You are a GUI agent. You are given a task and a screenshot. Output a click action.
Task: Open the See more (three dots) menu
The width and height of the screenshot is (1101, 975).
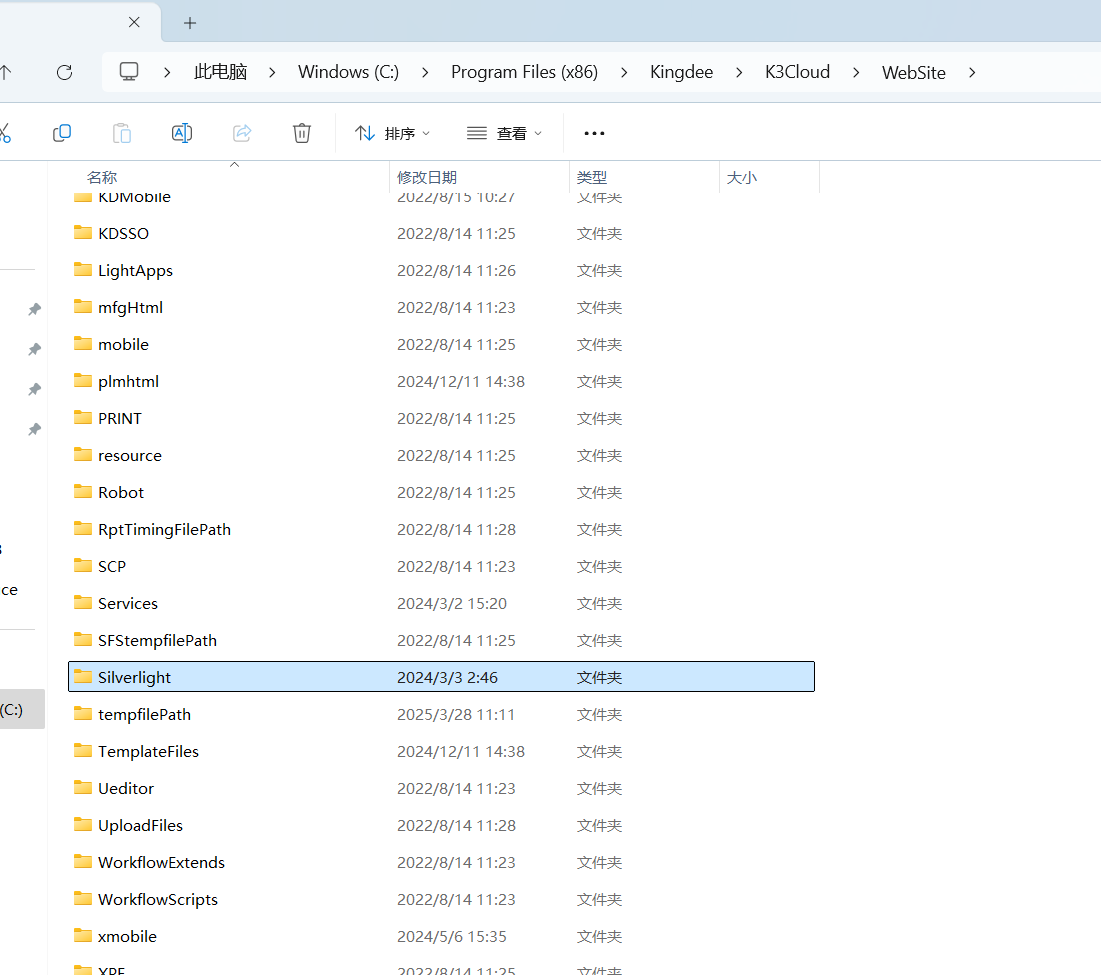tap(594, 133)
